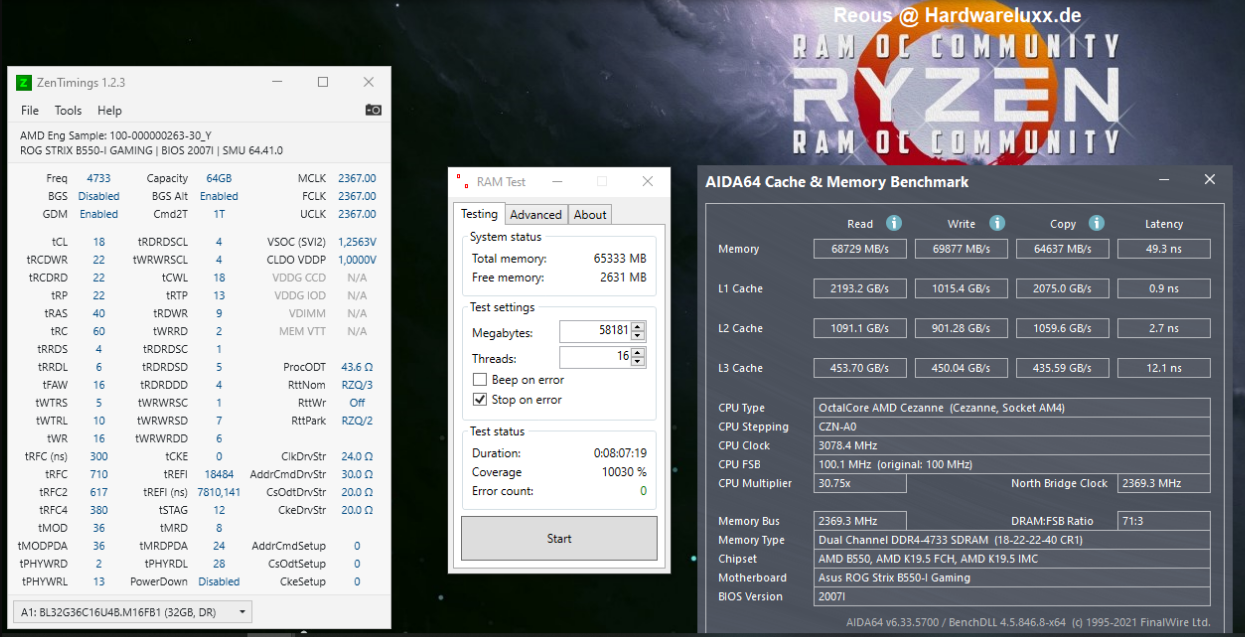Uncheck the Stop on error checkbox

[481, 400]
